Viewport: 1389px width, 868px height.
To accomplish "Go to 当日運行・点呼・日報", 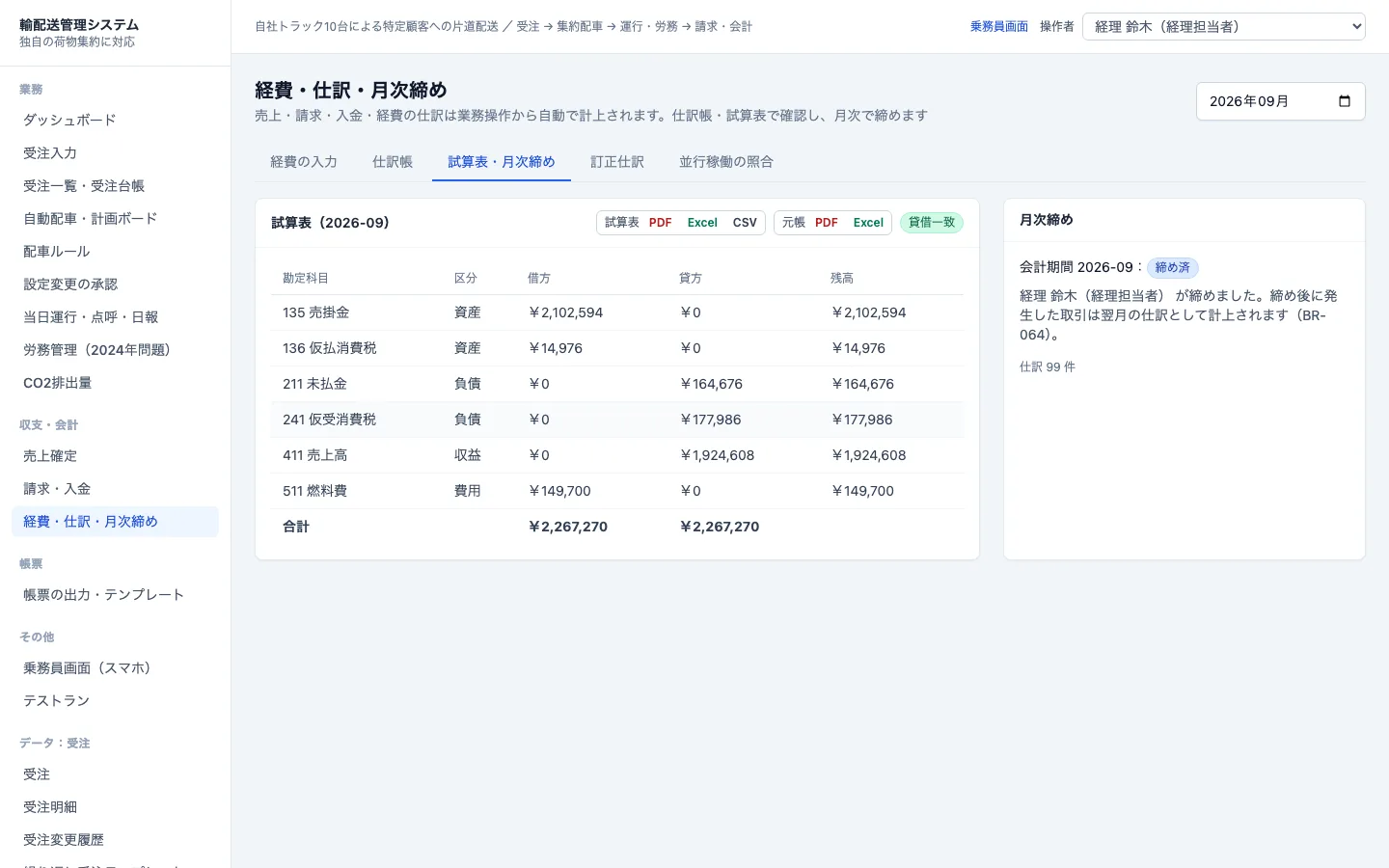I will (x=116, y=317).
